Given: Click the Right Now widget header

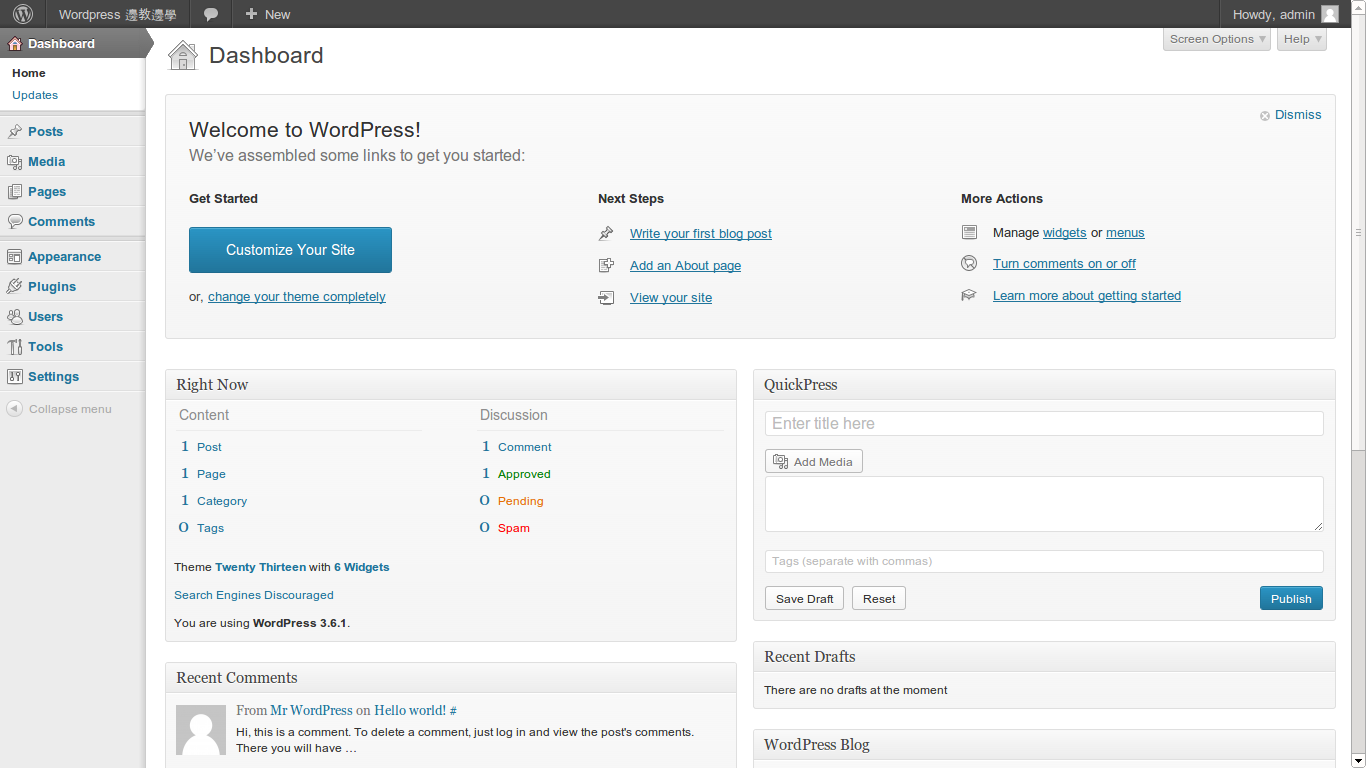Looking at the screenshot, I should click(451, 385).
